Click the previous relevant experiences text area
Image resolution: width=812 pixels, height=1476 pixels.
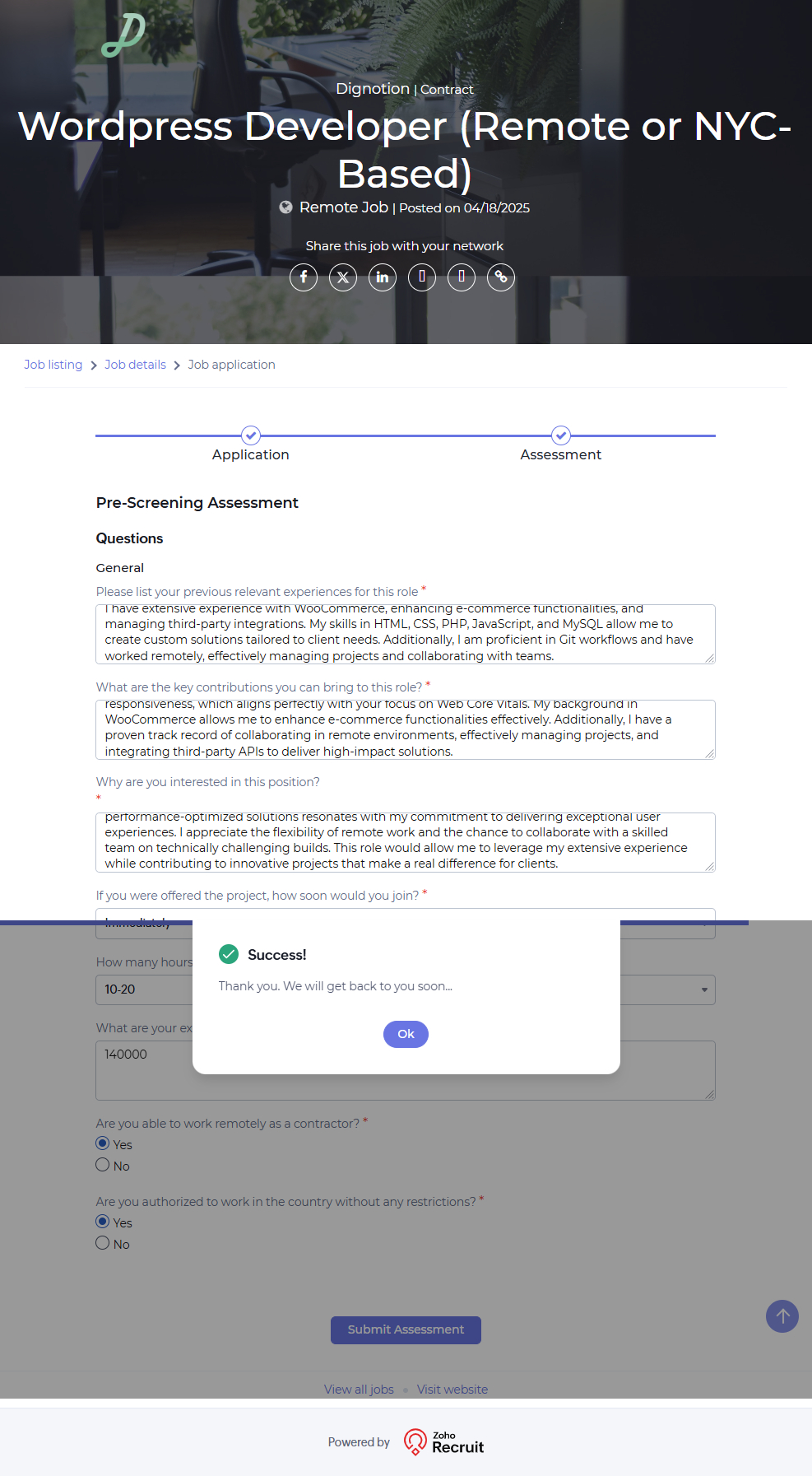(405, 634)
